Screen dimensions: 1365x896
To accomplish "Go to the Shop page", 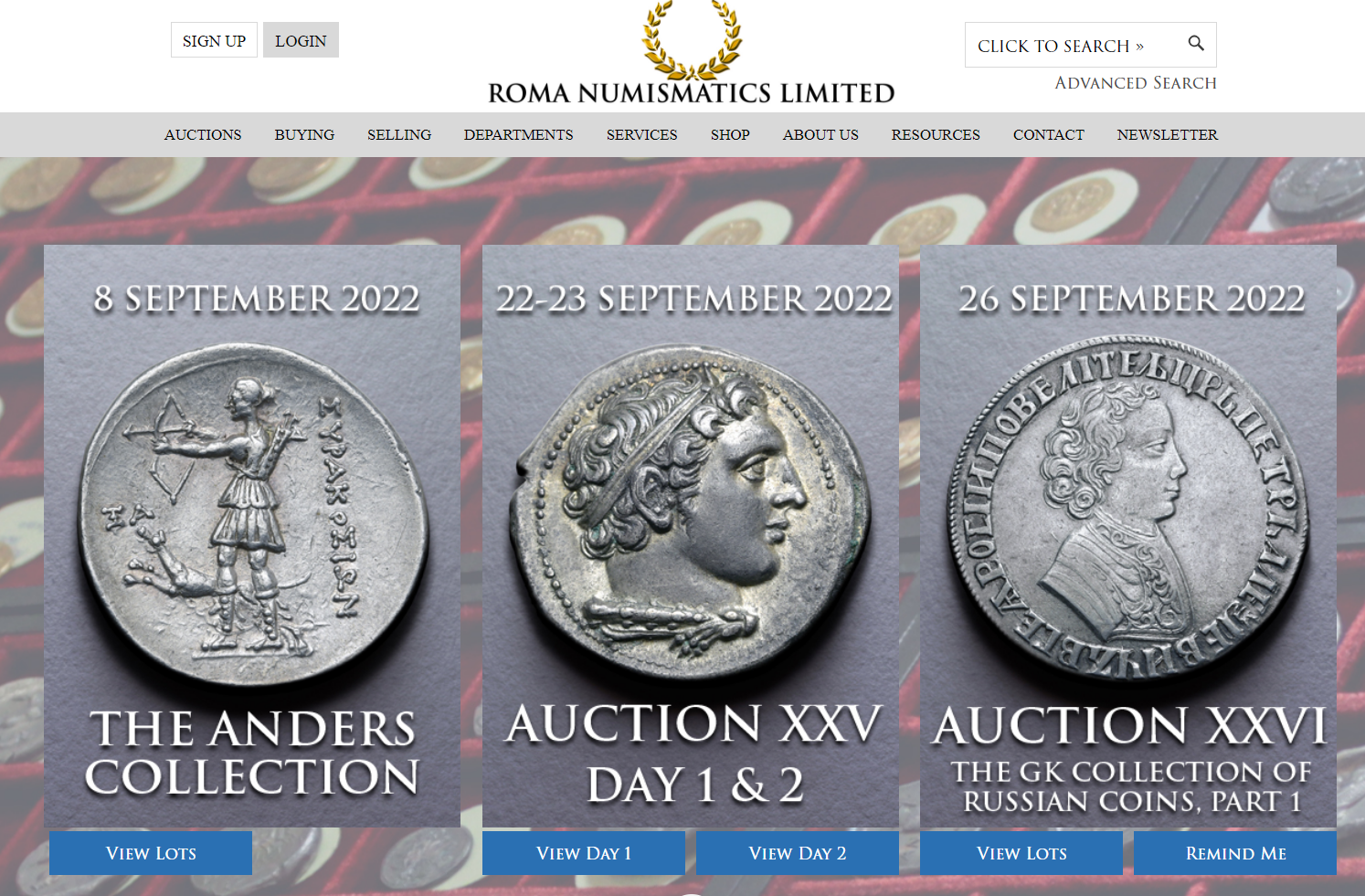I will pyautogui.click(x=730, y=134).
